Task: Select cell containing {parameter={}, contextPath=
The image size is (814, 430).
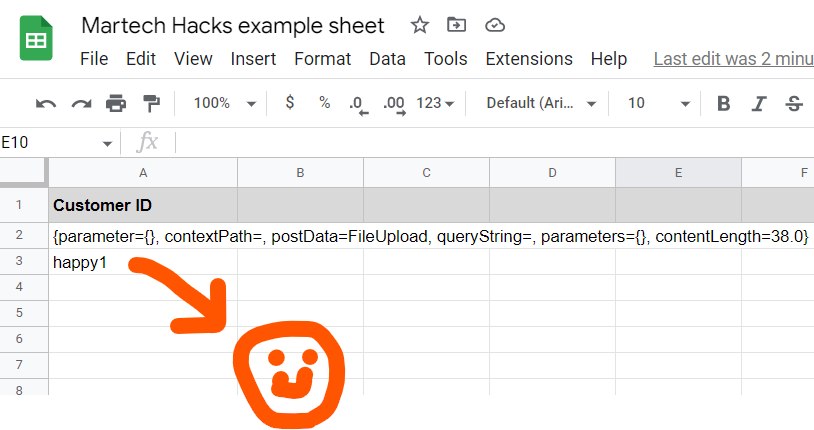Action: (143, 236)
